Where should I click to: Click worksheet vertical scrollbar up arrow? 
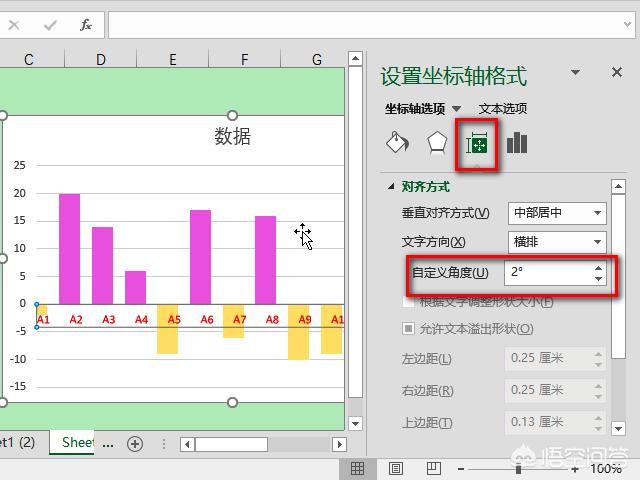[x=356, y=59]
